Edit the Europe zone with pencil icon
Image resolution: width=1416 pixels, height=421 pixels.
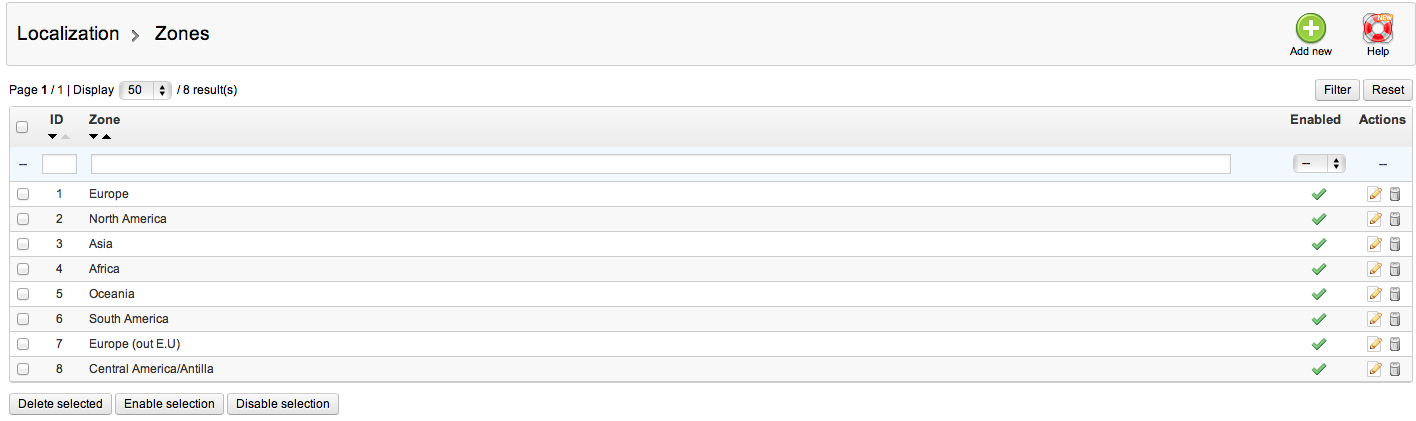tap(1374, 194)
